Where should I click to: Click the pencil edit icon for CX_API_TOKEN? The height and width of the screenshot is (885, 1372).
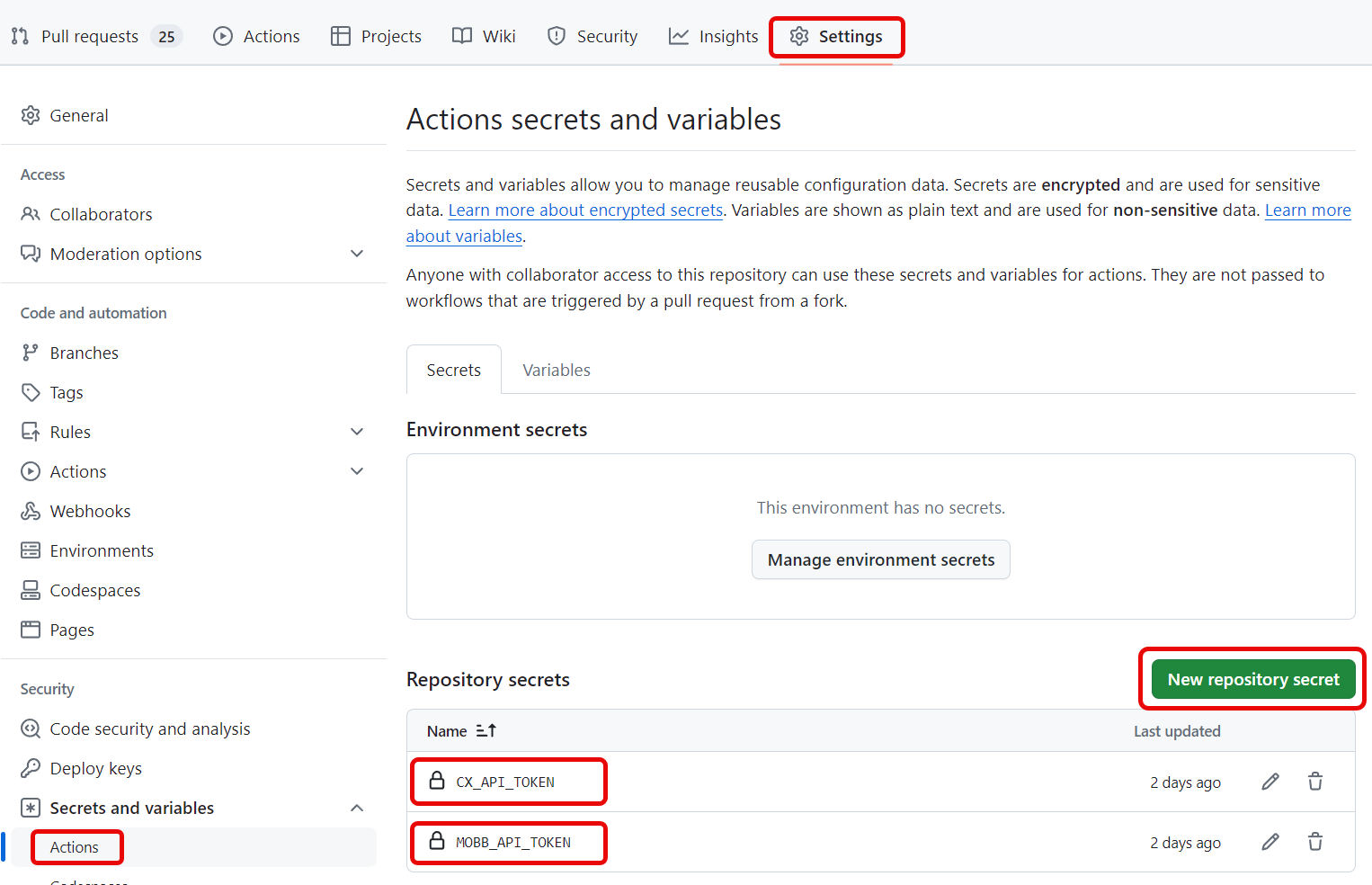1270,782
